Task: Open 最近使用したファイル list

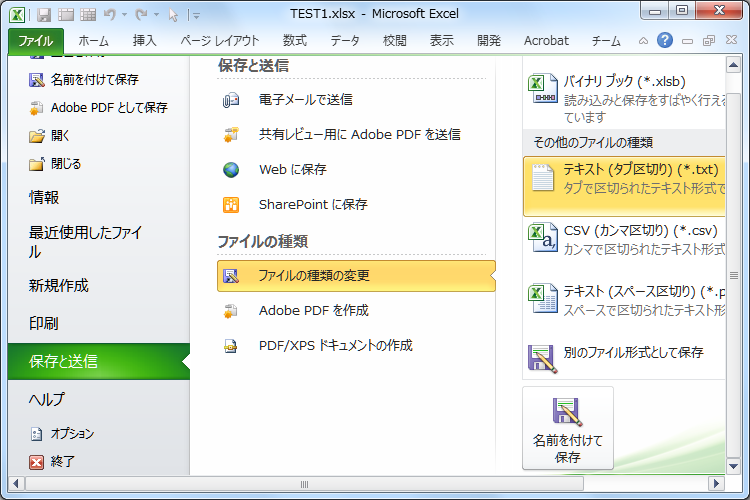Action: pos(85,242)
